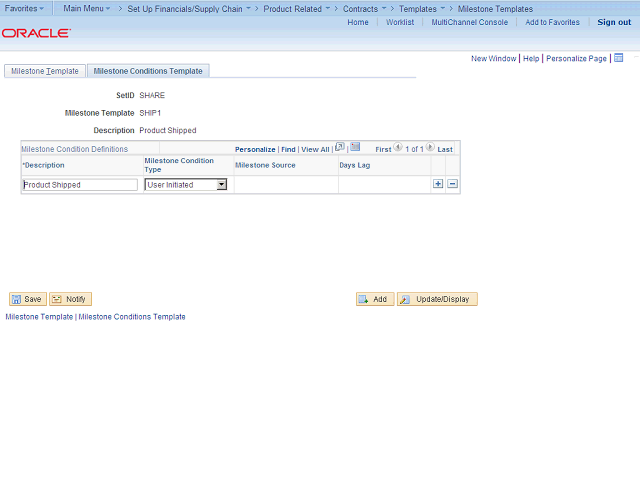Expand the Main Menu dropdown
The image size is (640, 480).
tap(87, 8)
